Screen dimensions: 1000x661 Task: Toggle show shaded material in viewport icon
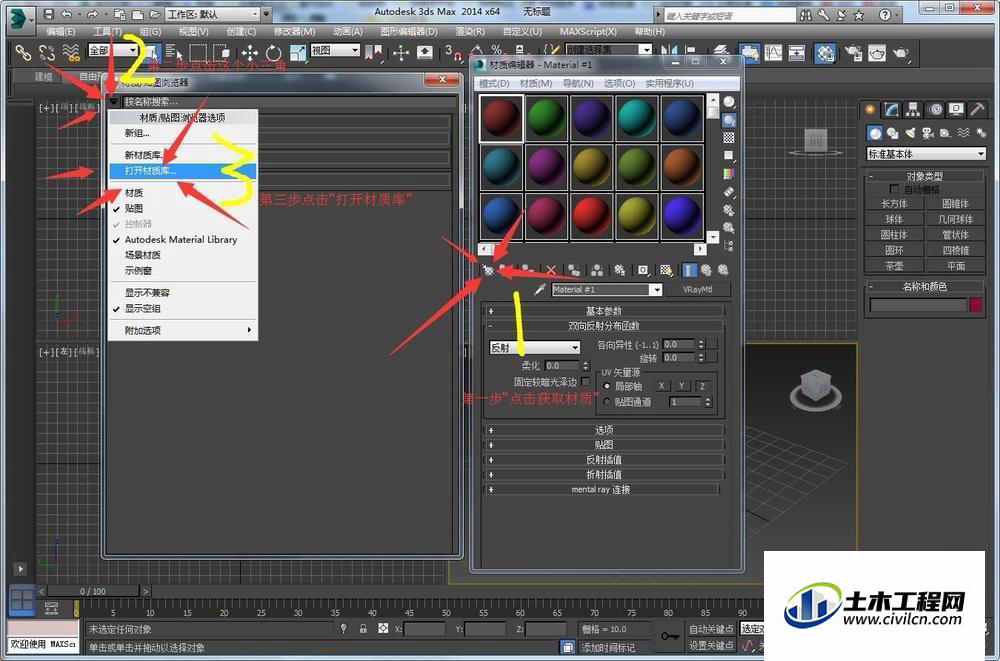tap(666, 271)
